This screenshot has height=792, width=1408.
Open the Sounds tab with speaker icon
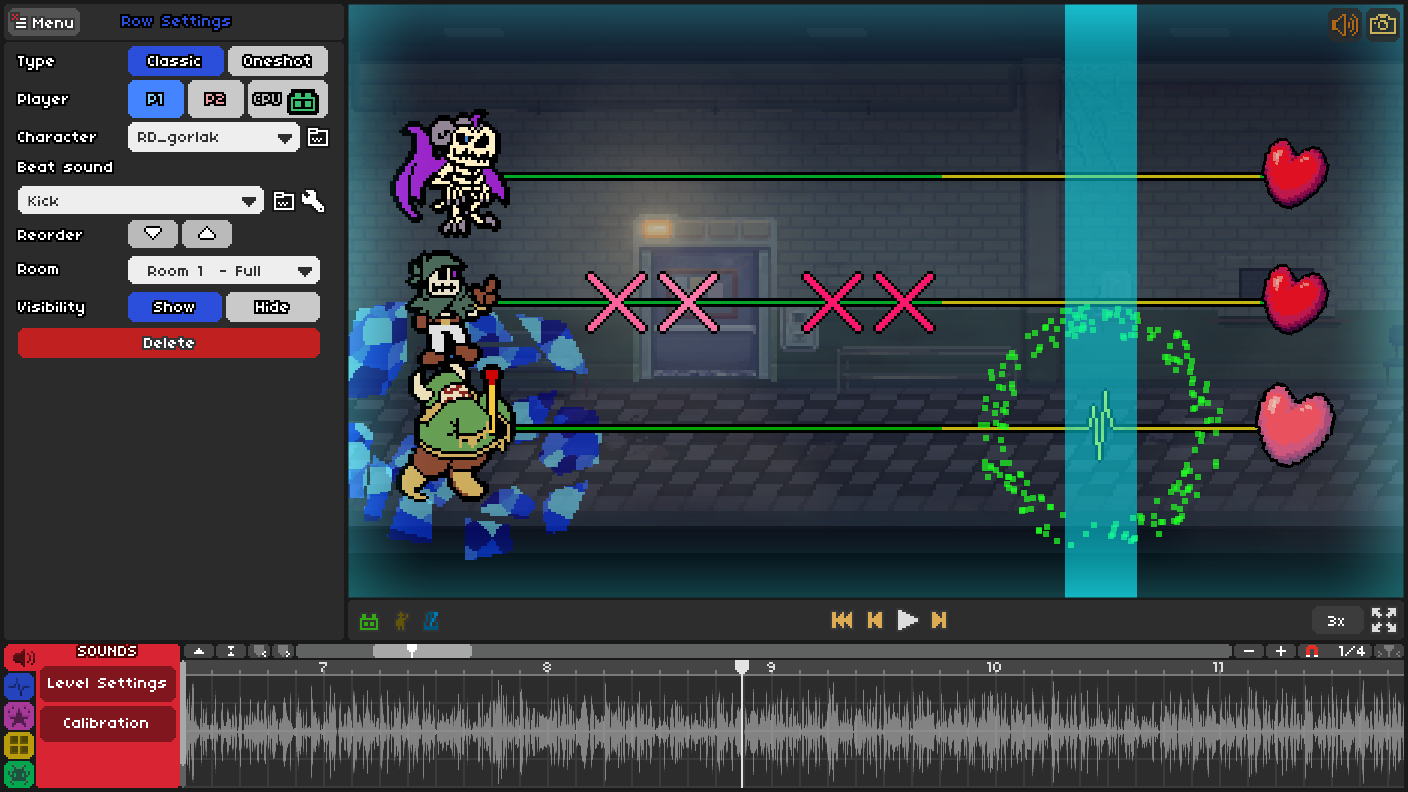19,657
